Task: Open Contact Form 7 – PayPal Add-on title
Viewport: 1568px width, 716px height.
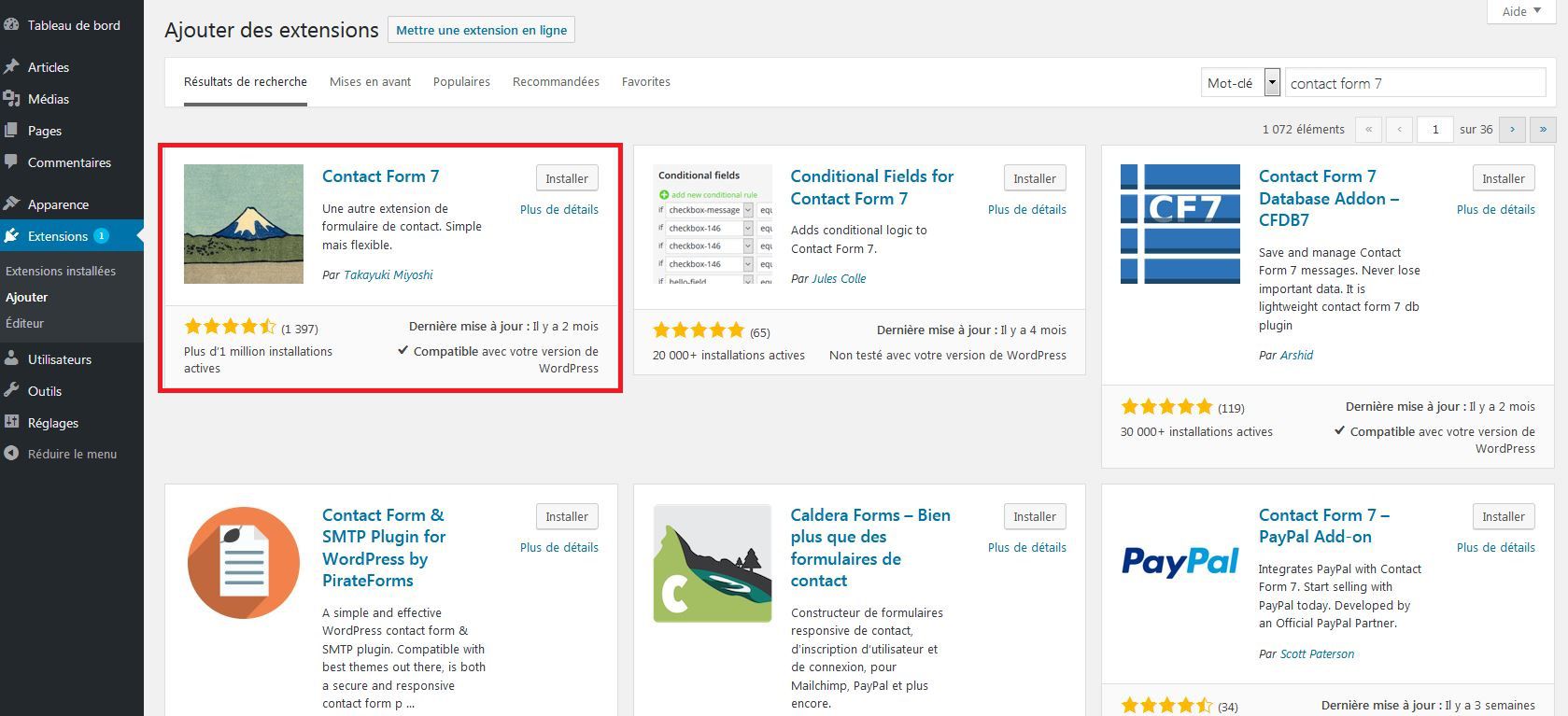Action: point(1324,526)
